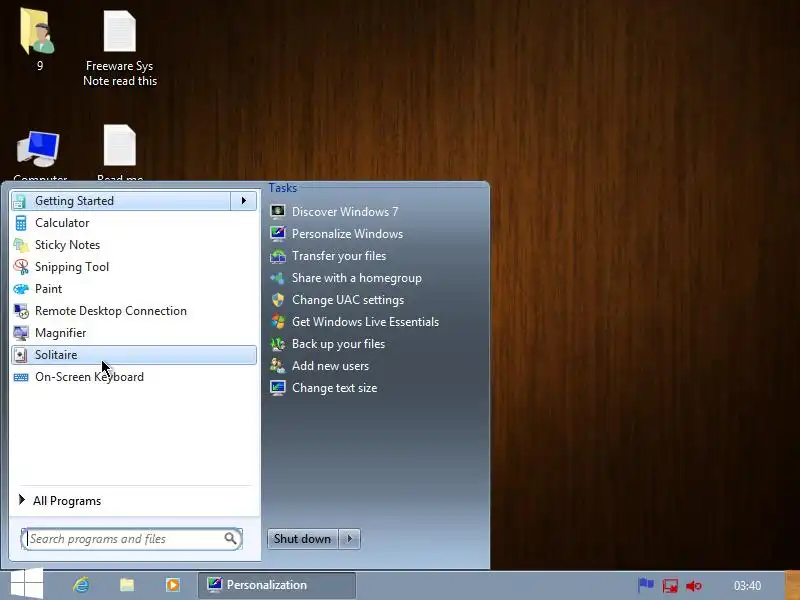This screenshot has height=600, width=800.
Task: Click the magnifying glass search icon
Action: (x=231, y=538)
